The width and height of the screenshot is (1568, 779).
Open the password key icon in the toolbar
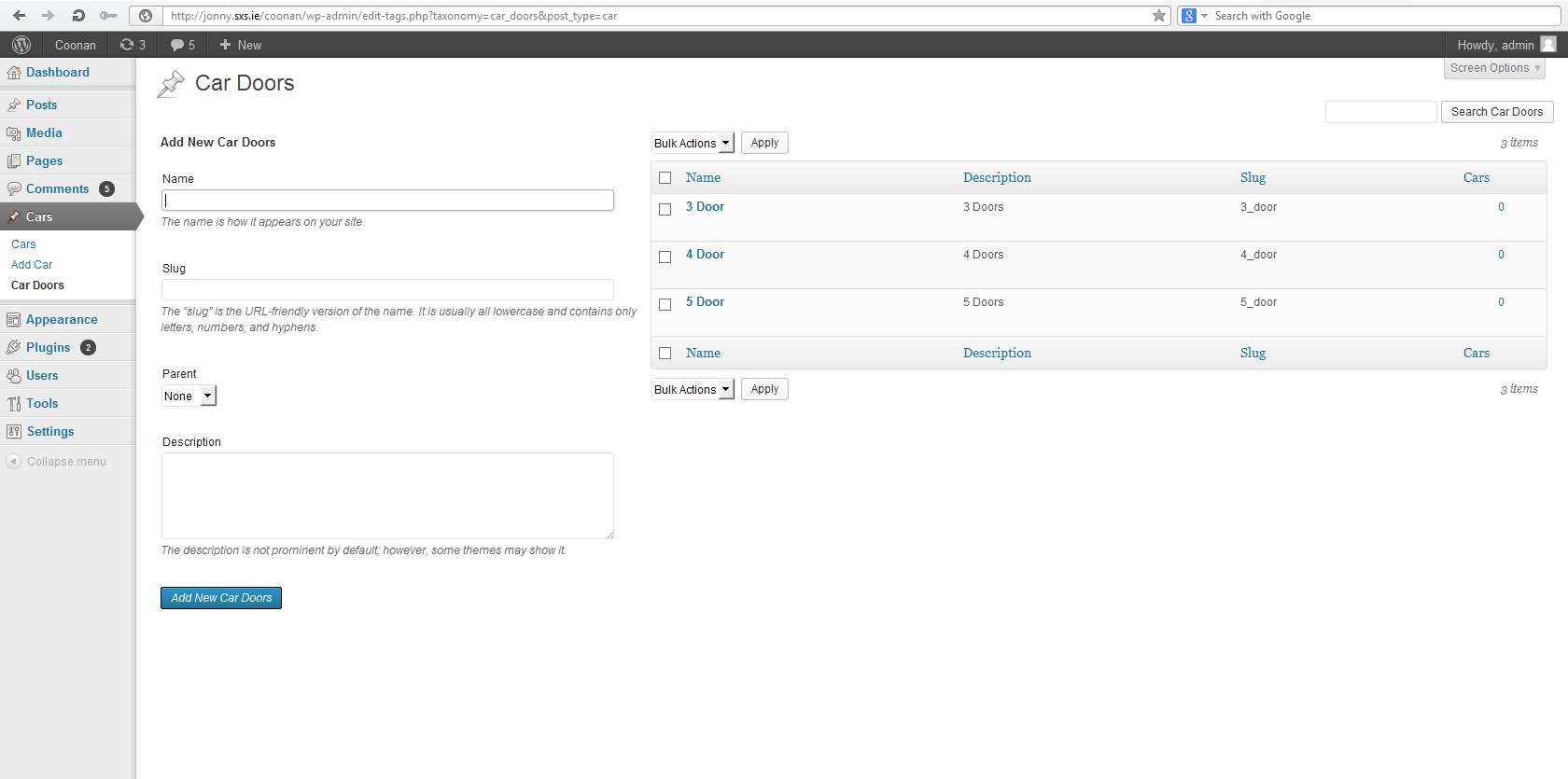pos(108,16)
